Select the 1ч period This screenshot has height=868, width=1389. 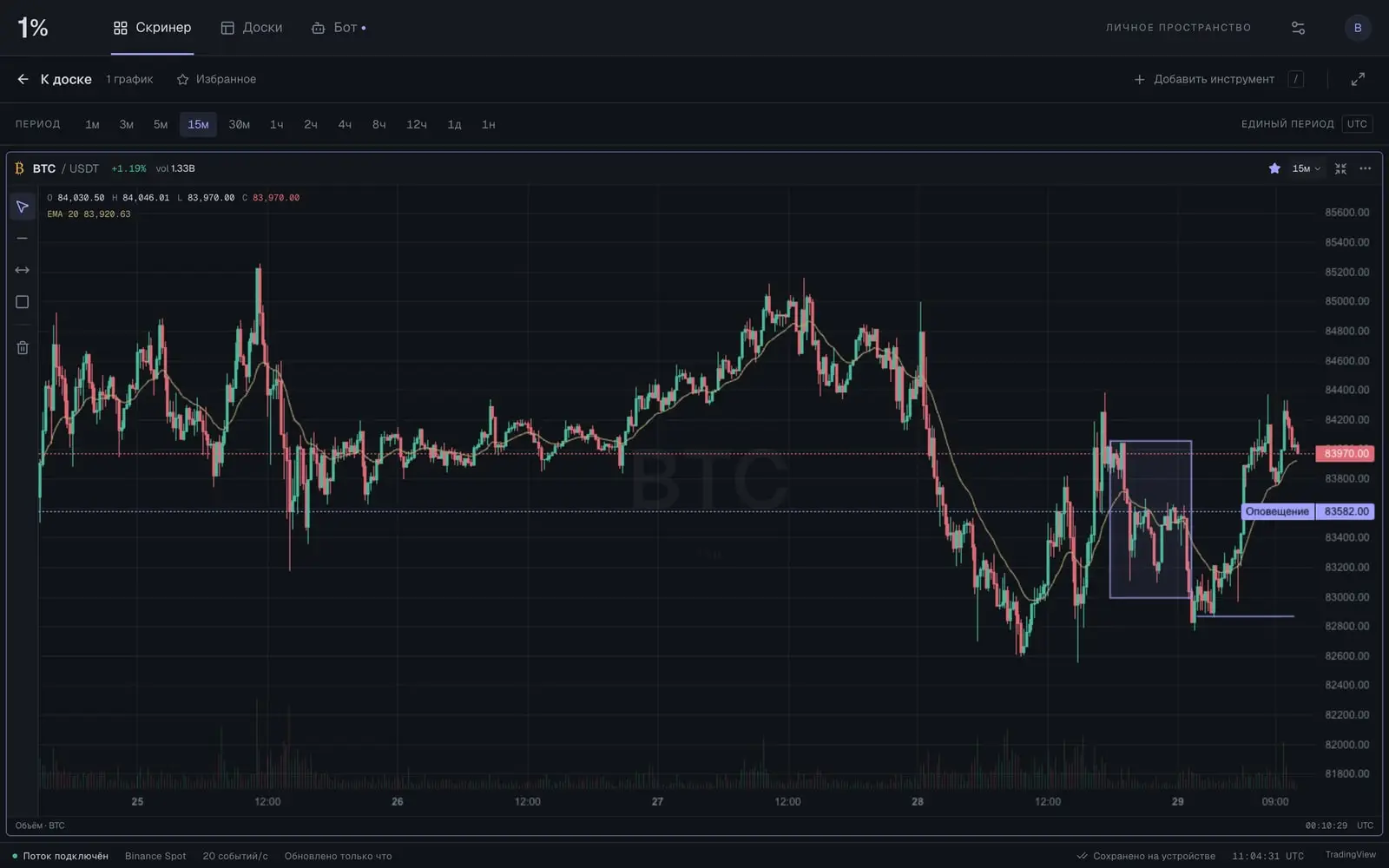tap(276, 124)
